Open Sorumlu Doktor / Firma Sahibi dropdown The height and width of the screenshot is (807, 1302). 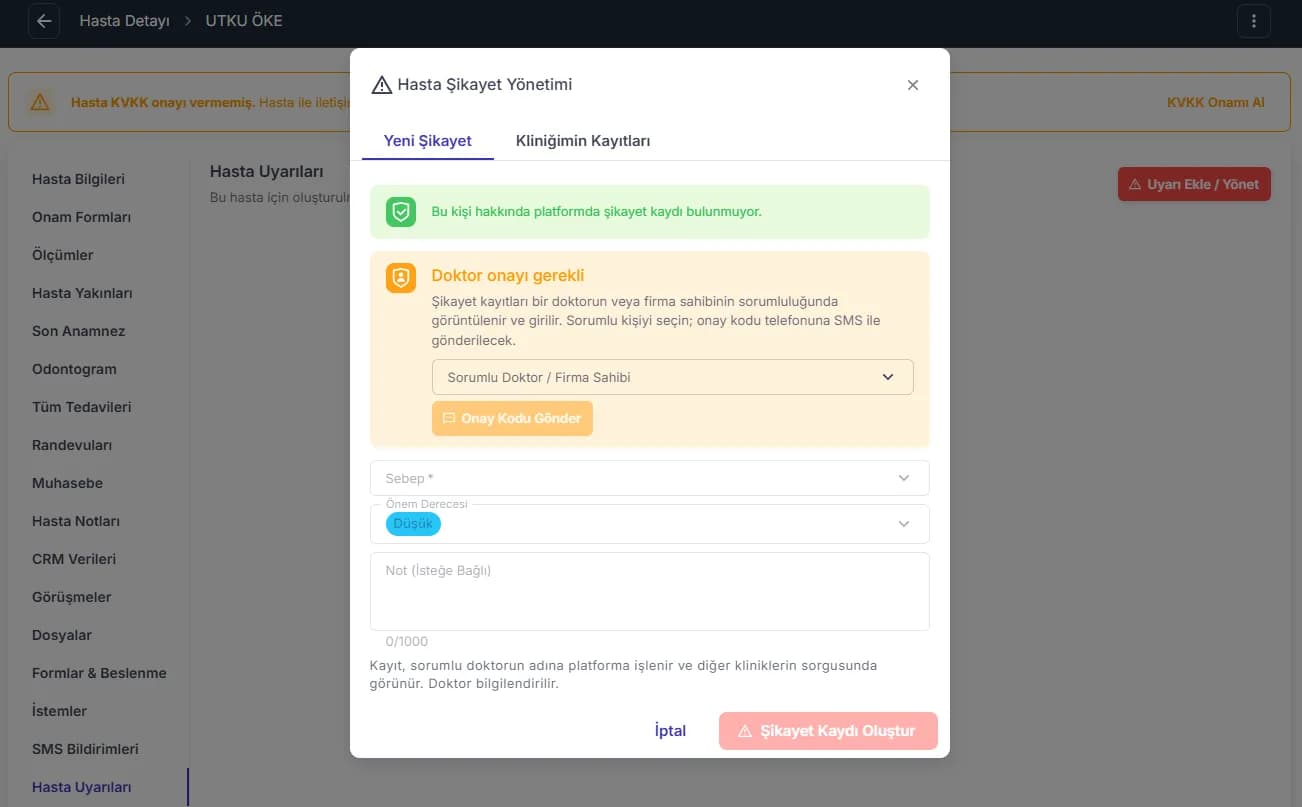(x=673, y=377)
